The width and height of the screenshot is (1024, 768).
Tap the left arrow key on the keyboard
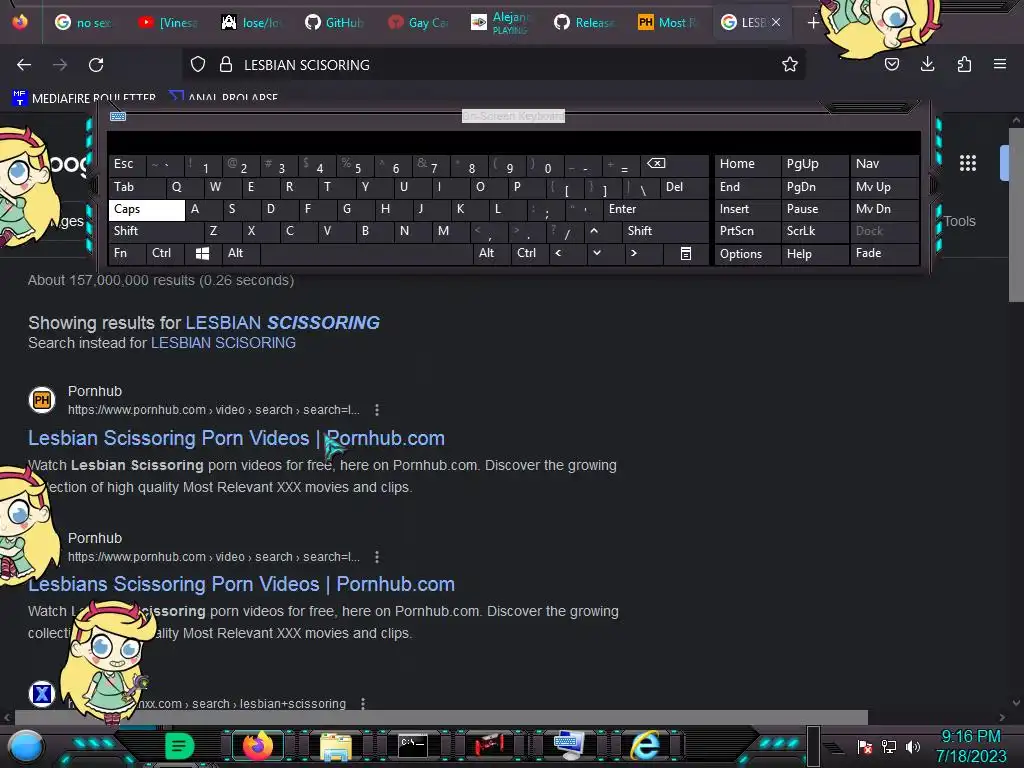(558, 253)
